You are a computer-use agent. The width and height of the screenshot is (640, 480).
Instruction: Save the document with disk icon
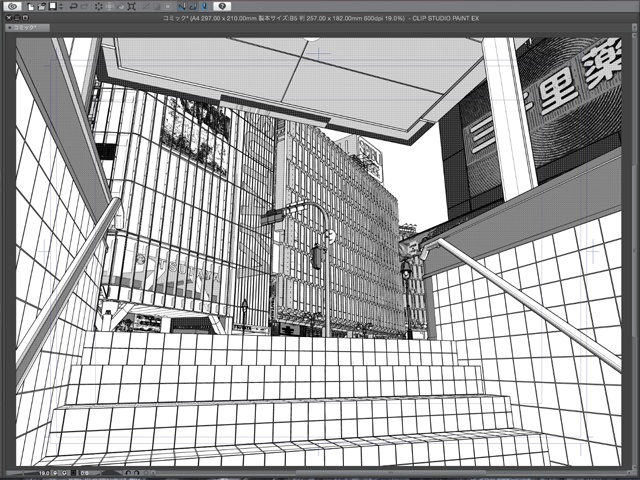click(x=53, y=7)
